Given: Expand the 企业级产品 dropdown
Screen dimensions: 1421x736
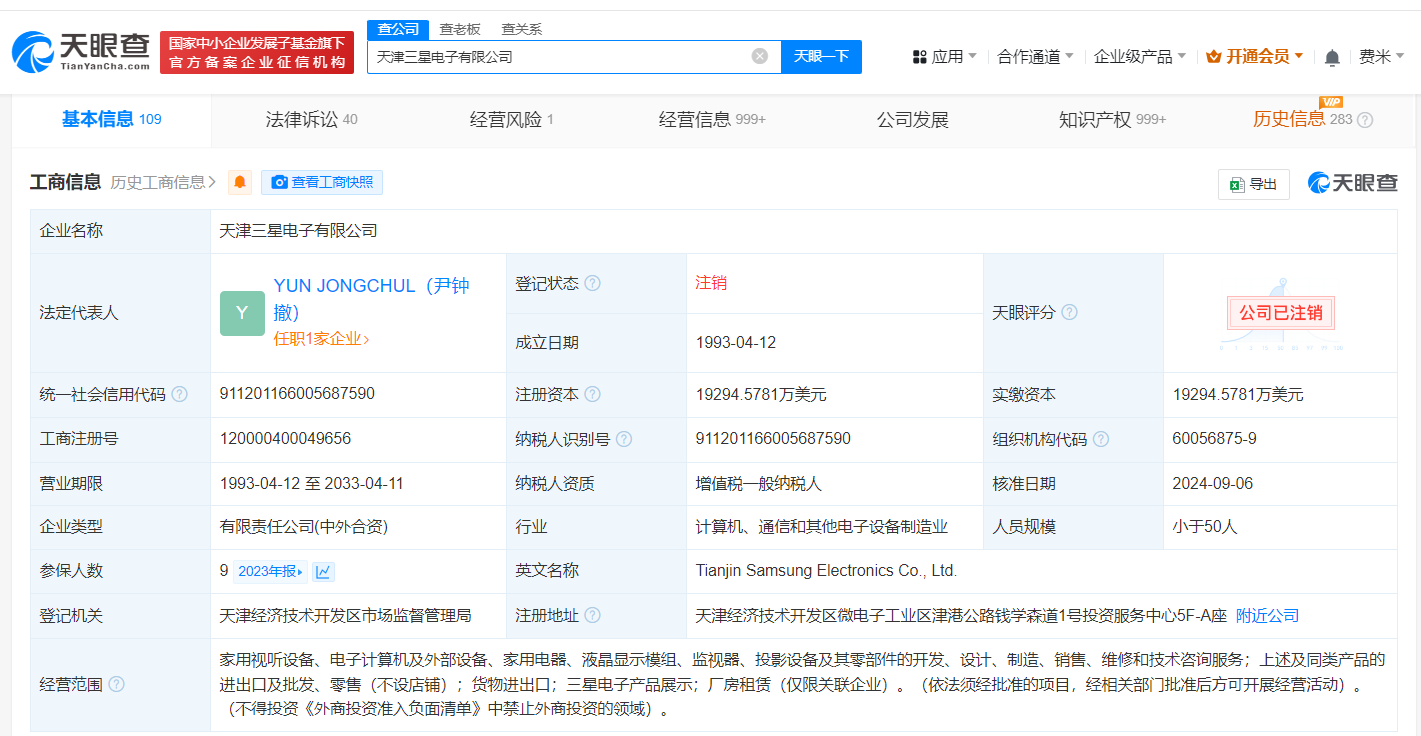Looking at the screenshot, I should [x=1139, y=57].
